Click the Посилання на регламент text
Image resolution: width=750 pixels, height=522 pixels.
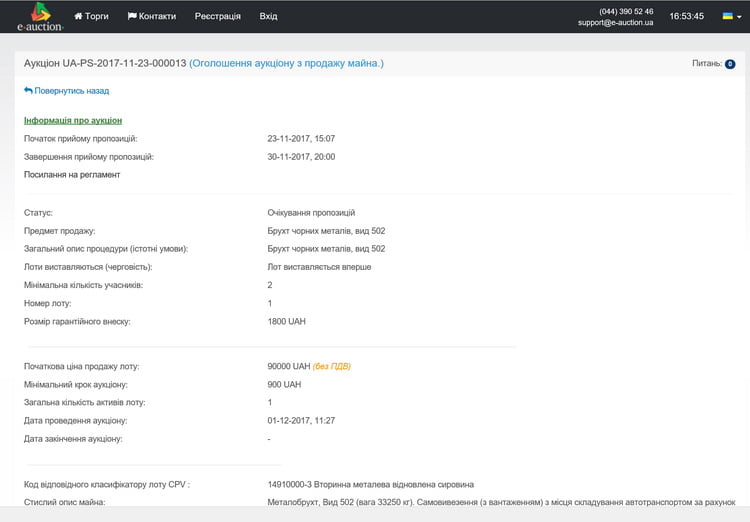(x=72, y=175)
